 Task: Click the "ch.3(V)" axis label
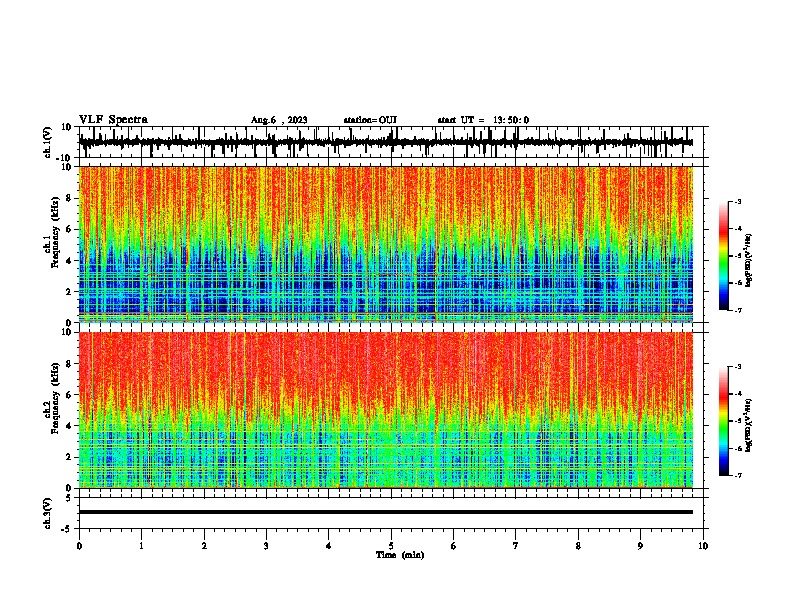pos(48,513)
